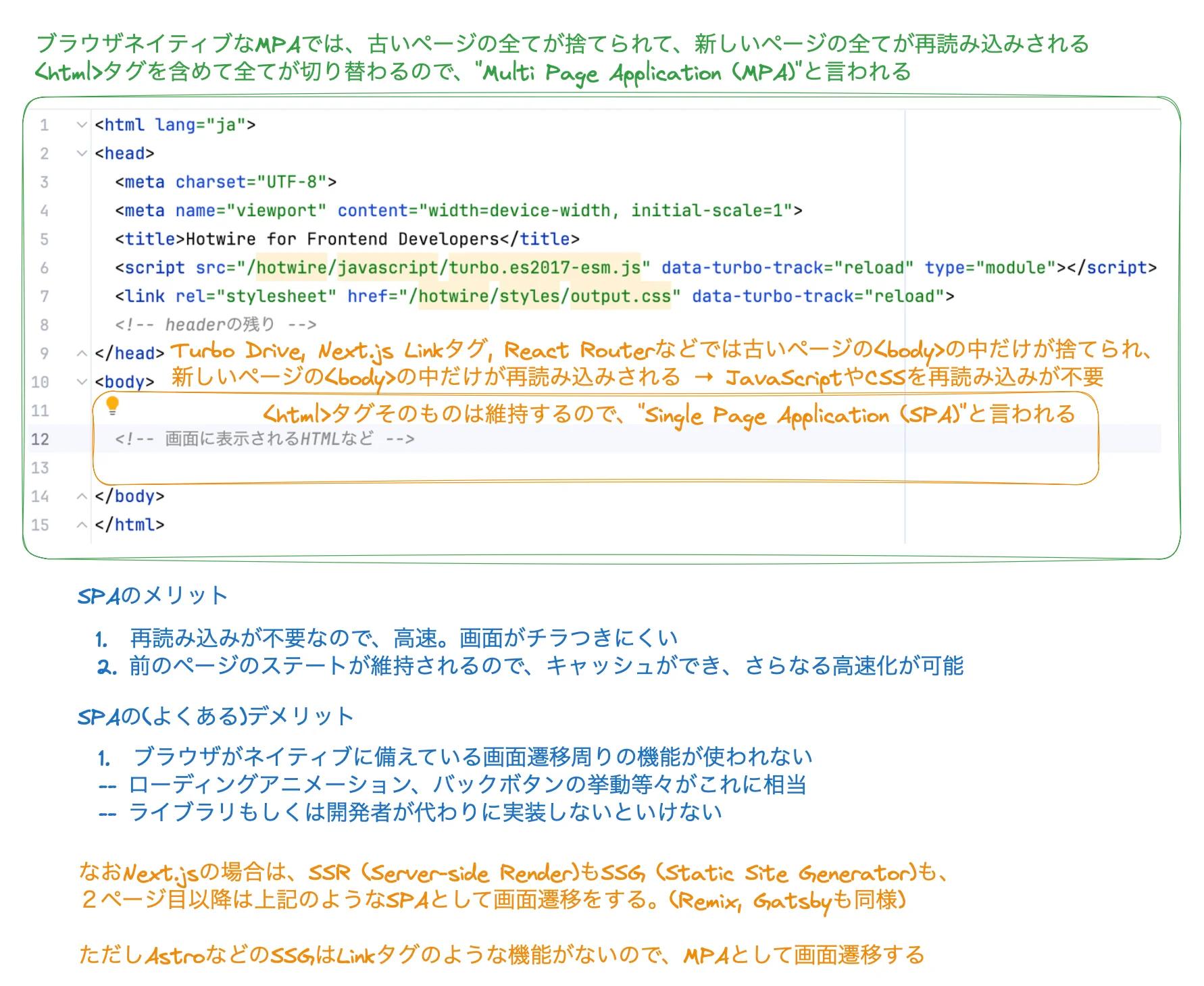Click type="module" attribute on script line
The image size is (1204, 986).
[990, 268]
